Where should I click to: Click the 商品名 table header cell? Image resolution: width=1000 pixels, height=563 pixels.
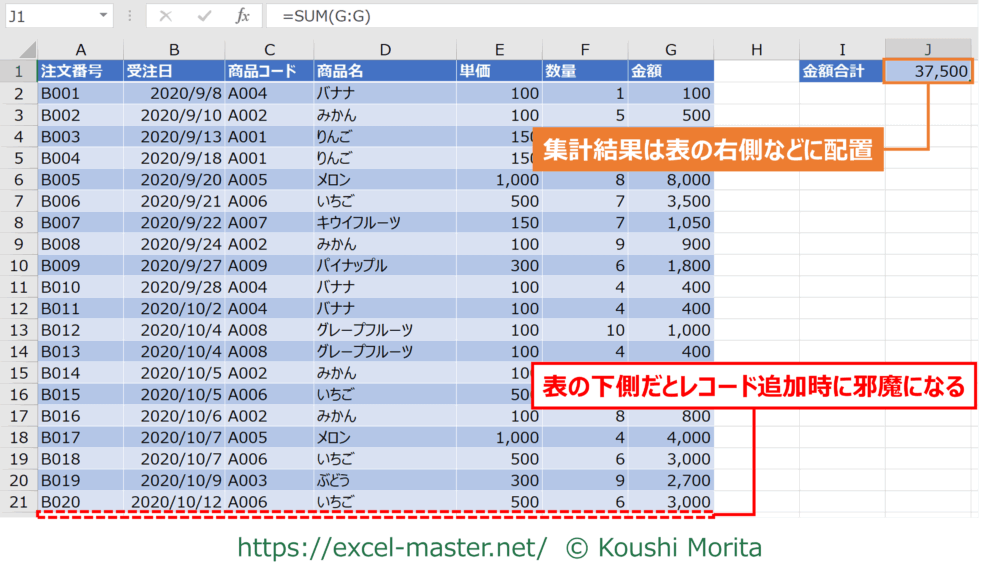[384, 71]
